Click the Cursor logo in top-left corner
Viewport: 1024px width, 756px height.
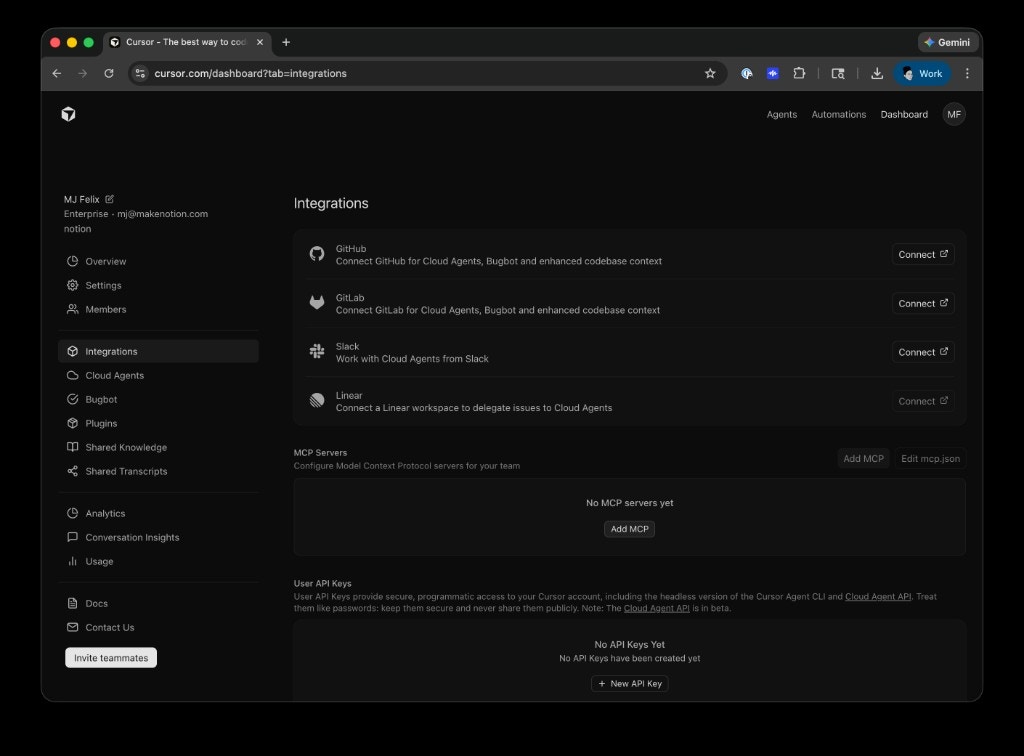coord(68,114)
